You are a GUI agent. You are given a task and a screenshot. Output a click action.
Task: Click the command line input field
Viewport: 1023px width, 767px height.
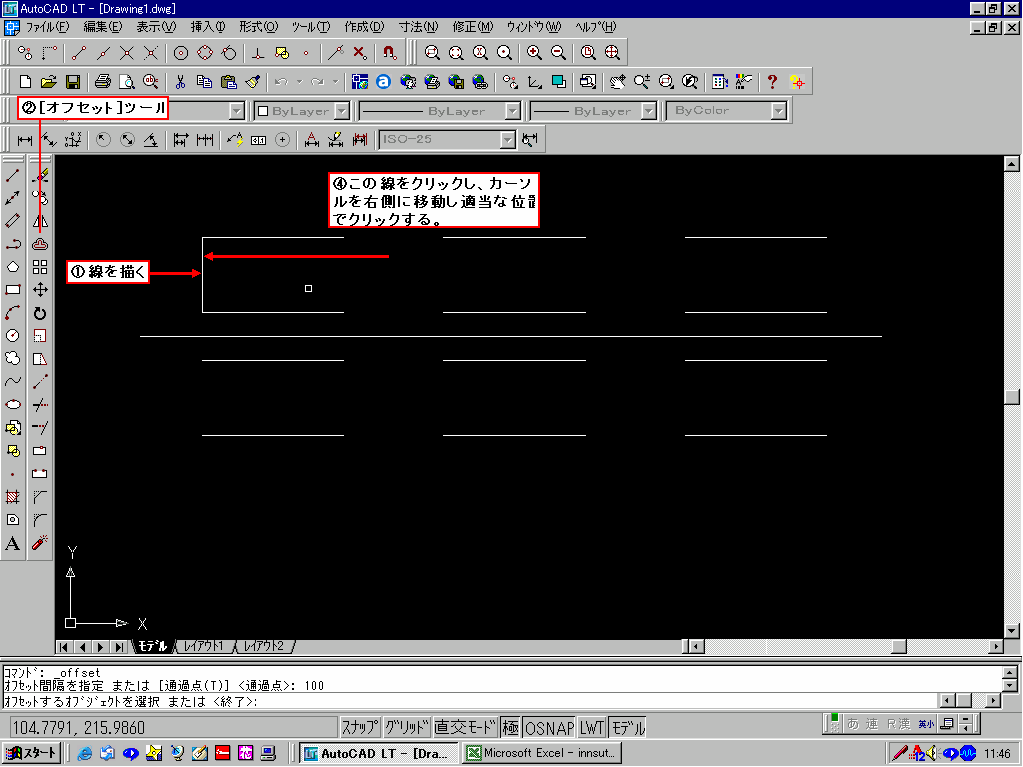pos(470,701)
